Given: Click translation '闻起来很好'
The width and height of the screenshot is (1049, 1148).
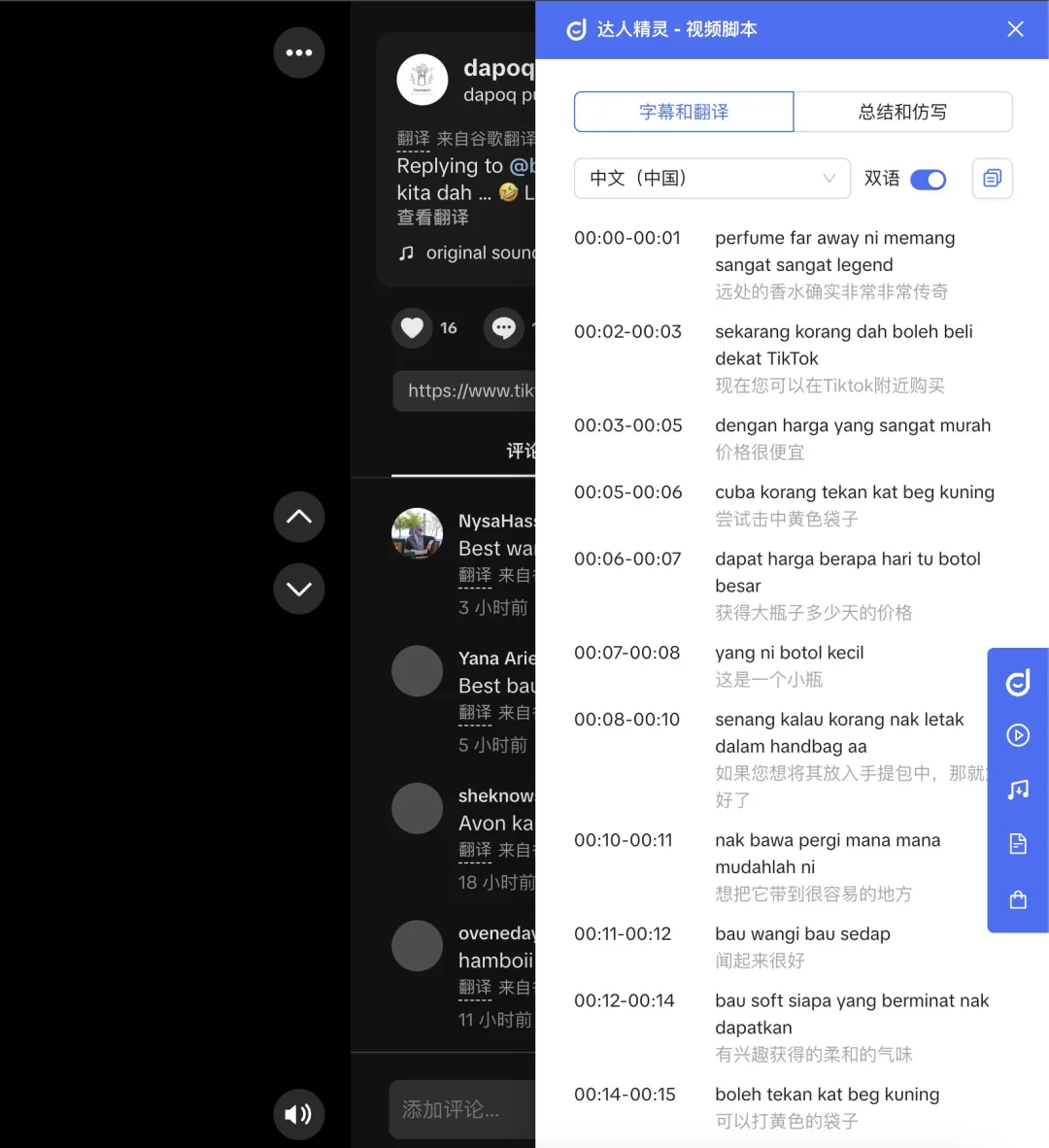Looking at the screenshot, I should click(760, 961).
